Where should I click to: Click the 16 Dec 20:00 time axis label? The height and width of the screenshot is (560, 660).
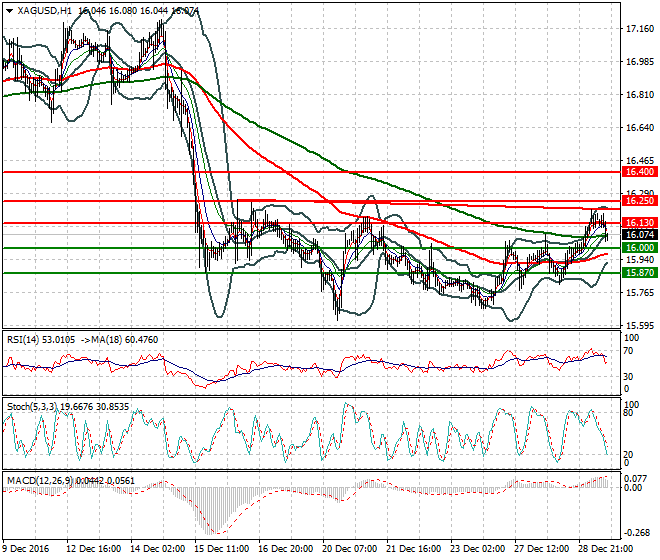tap(285, 549)
